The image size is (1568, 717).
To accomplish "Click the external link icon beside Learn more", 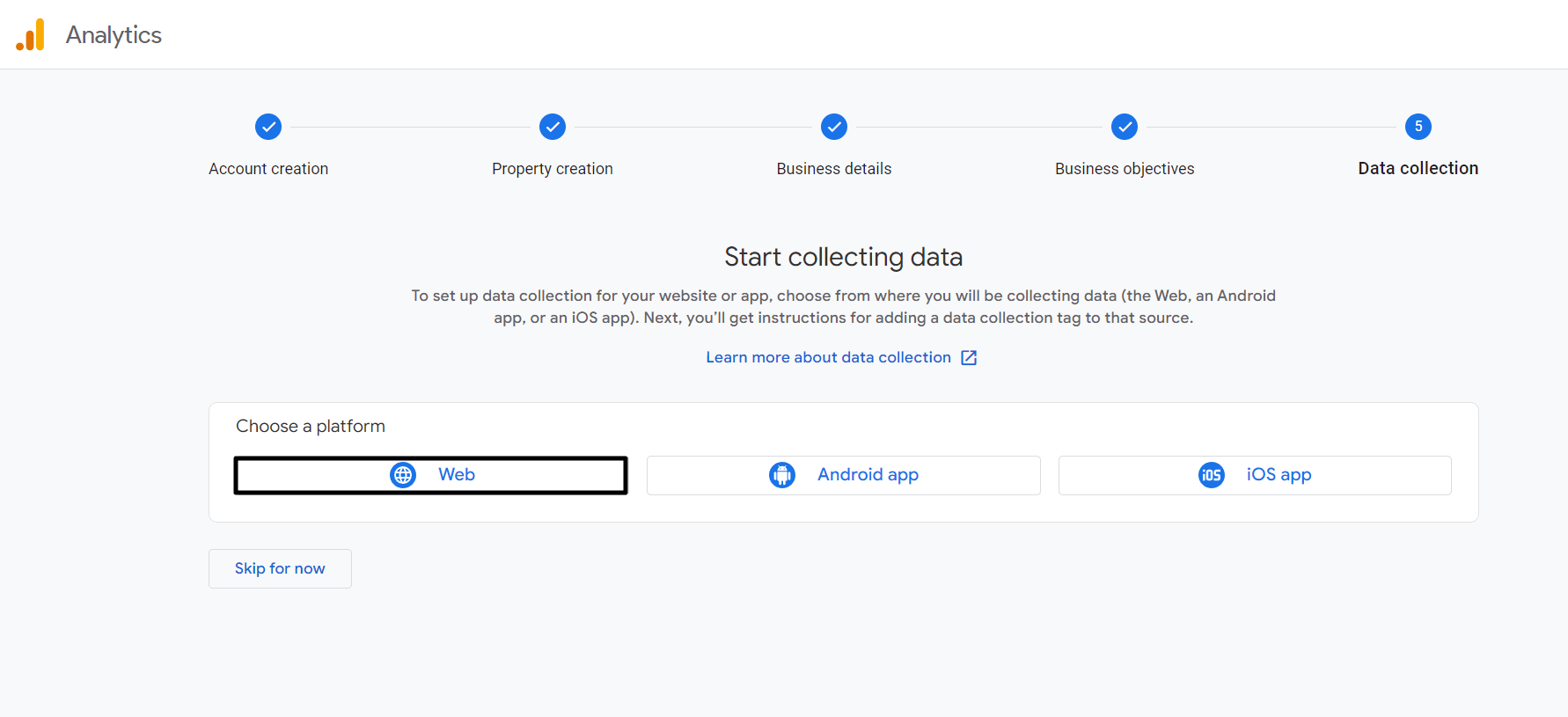I will point(969,357).
